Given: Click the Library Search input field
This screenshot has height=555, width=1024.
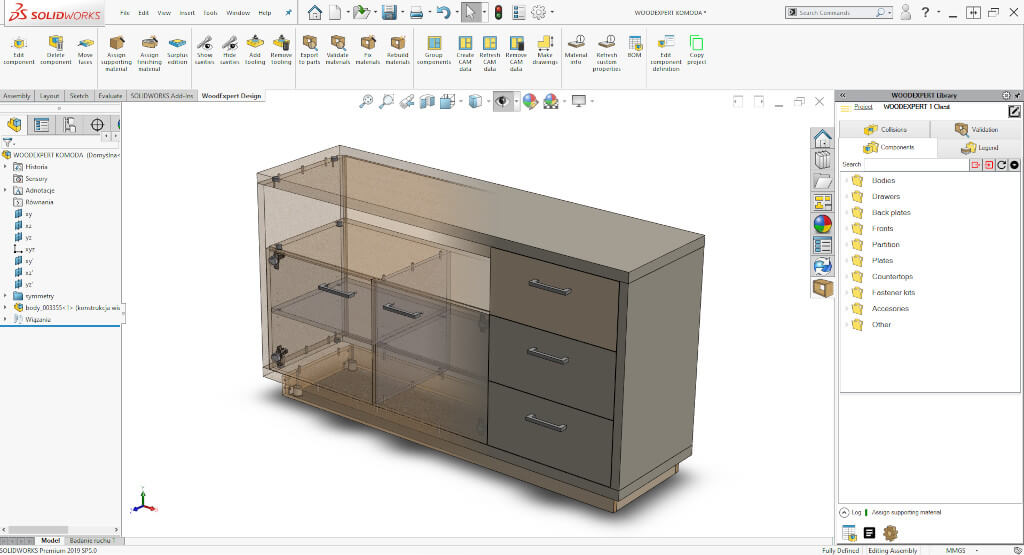Looking at the screenshot, I should 916,165.
